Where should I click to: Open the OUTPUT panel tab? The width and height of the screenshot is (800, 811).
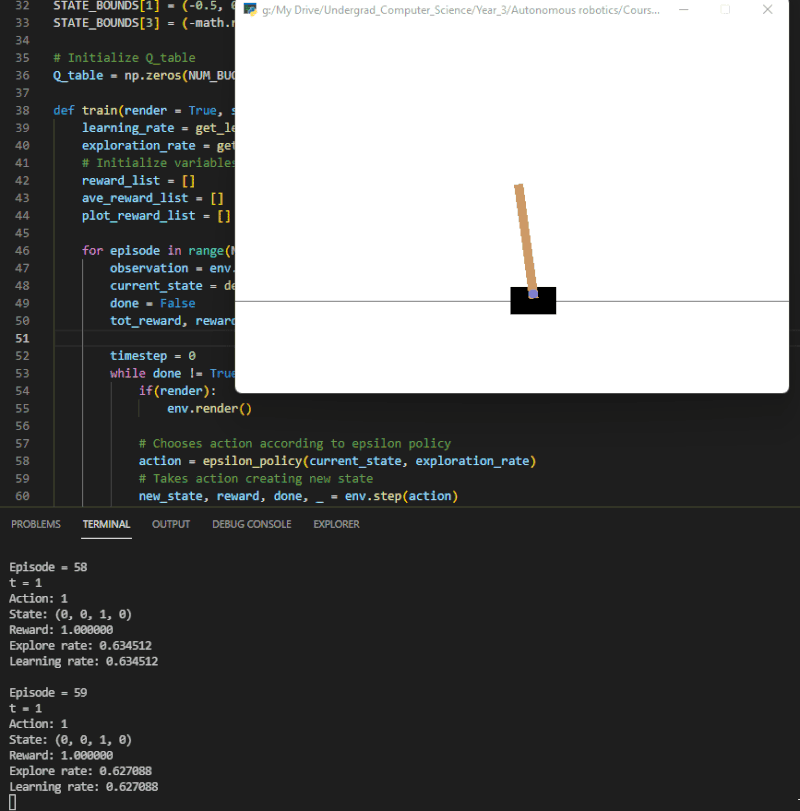[174, 523]
